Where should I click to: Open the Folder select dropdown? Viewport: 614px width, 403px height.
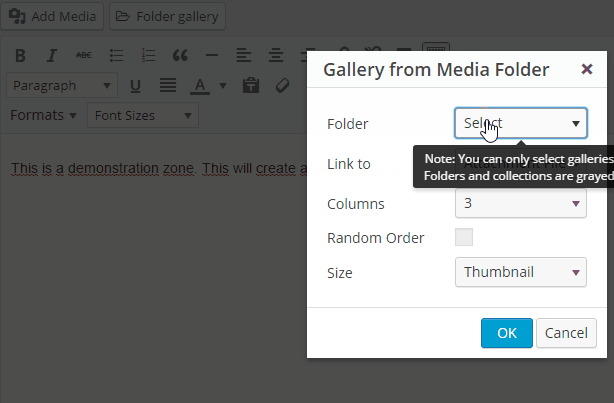[x=520, y=123]
